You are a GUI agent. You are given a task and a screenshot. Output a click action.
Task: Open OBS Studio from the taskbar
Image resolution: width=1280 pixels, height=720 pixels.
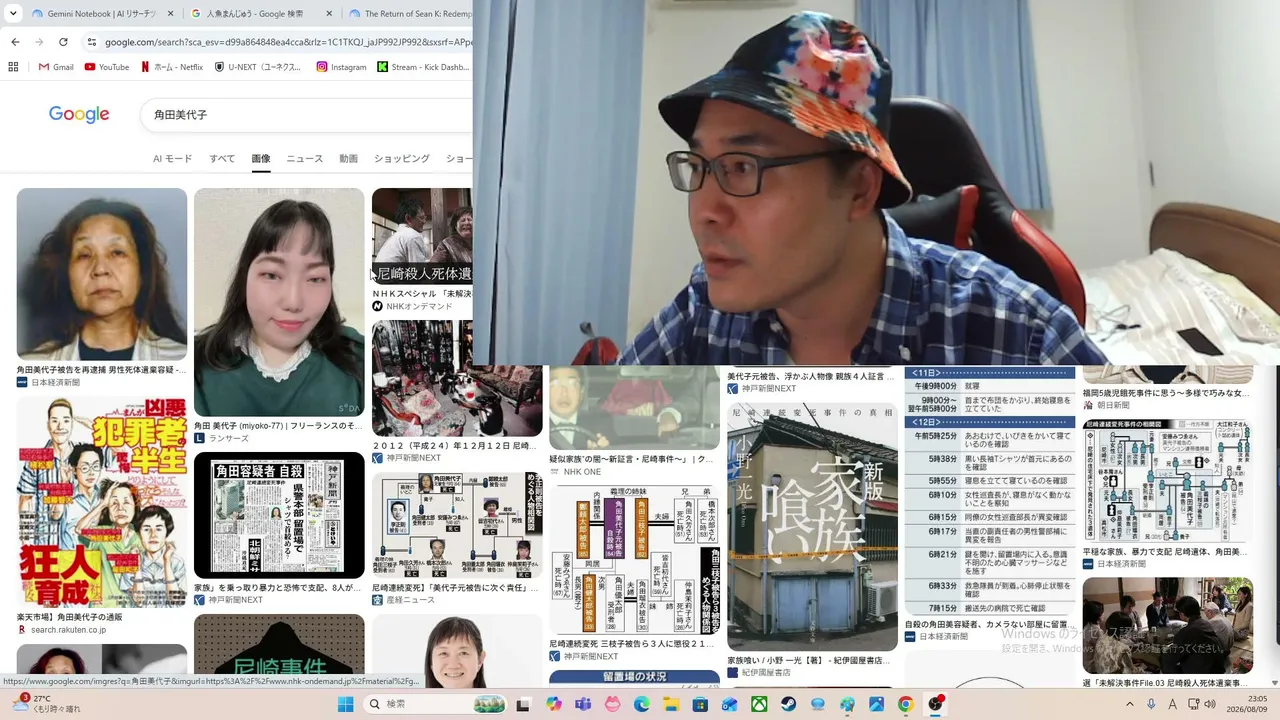936,704
